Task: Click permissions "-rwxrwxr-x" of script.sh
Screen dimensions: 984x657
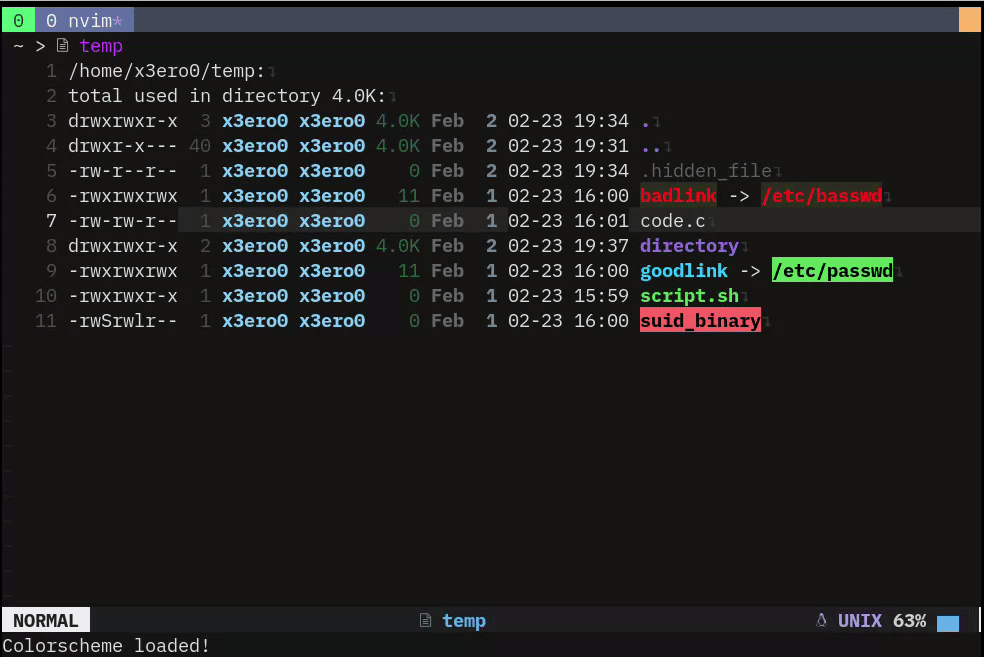Action: [x=123, y=296]
